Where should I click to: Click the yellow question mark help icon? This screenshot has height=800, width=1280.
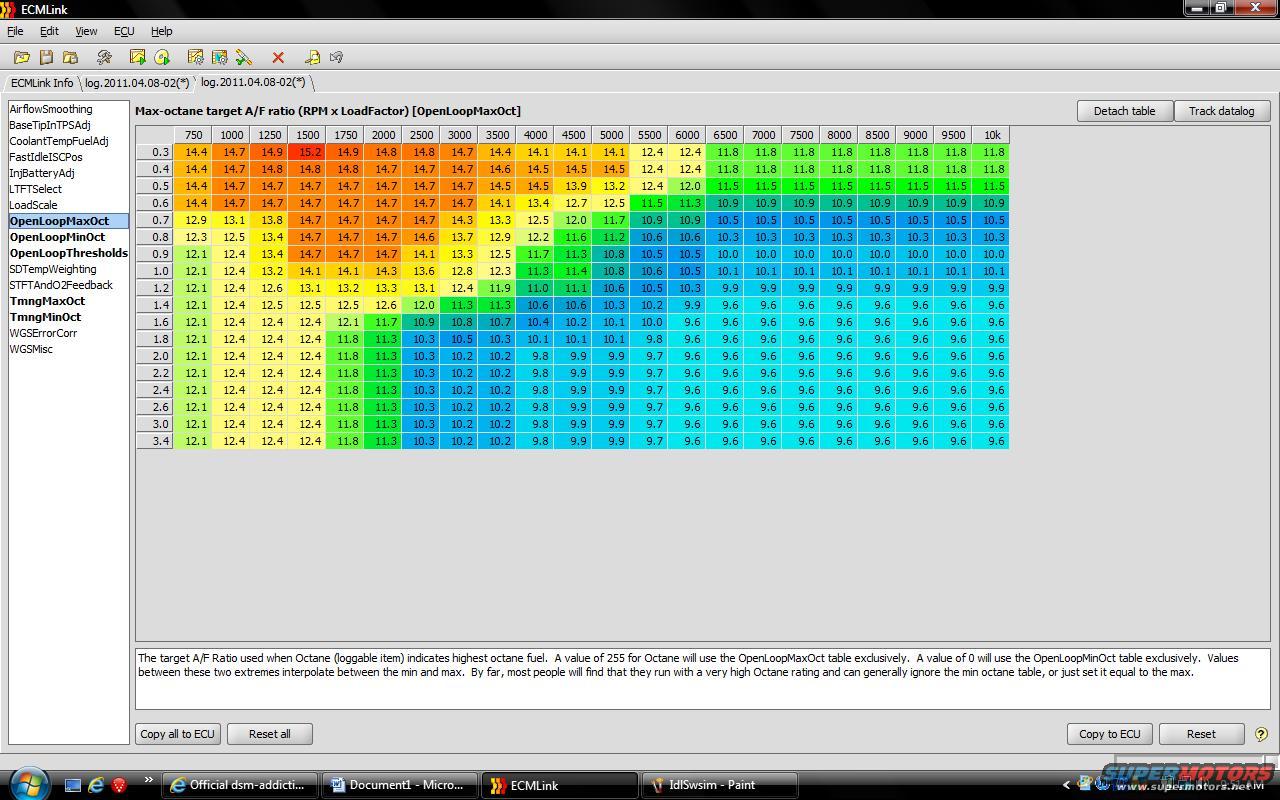[1260, 734]
